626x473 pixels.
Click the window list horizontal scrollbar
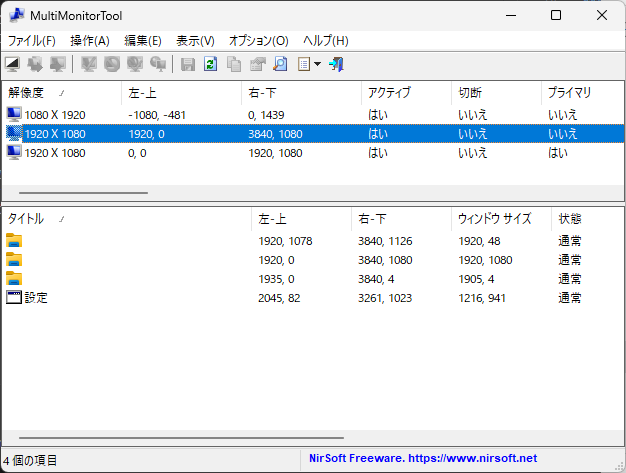click(181, 438)
